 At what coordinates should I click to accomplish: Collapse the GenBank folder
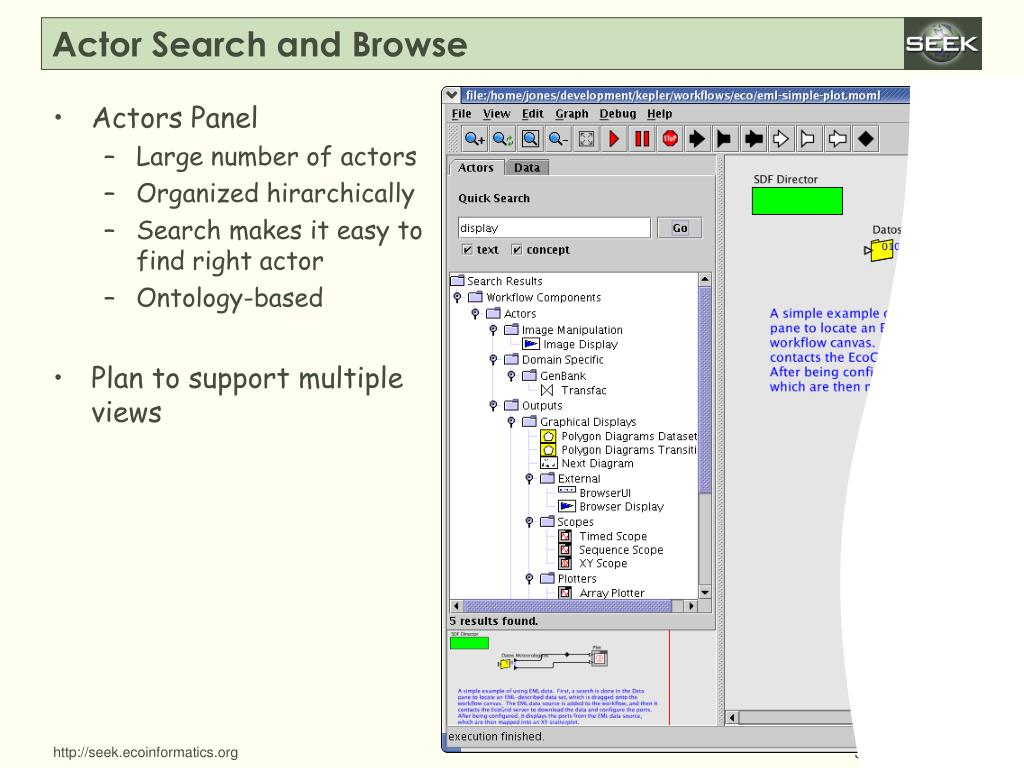tap(511, 376)
